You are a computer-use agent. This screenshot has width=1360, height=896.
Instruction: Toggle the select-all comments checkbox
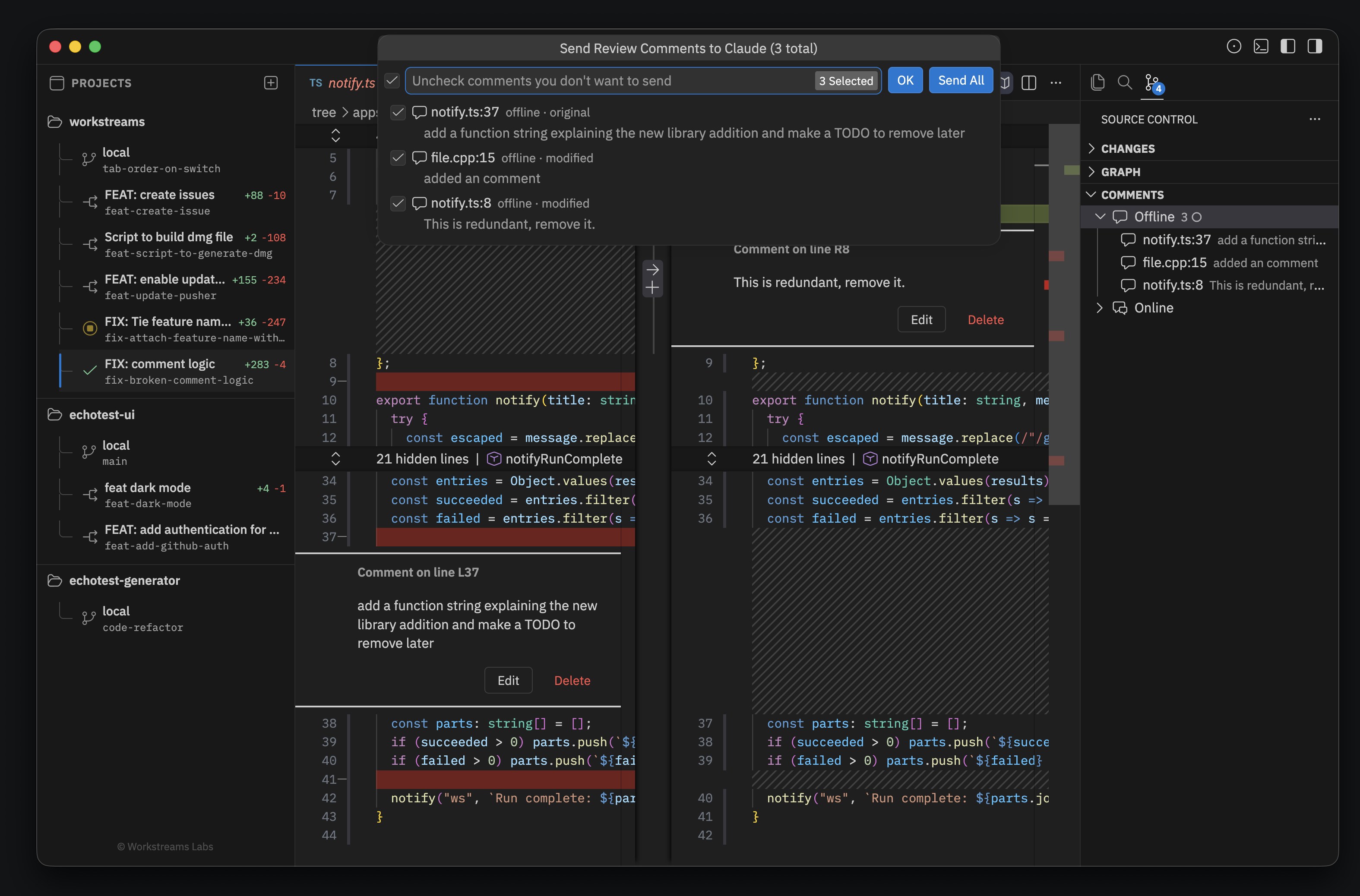(x=392, y=81)
